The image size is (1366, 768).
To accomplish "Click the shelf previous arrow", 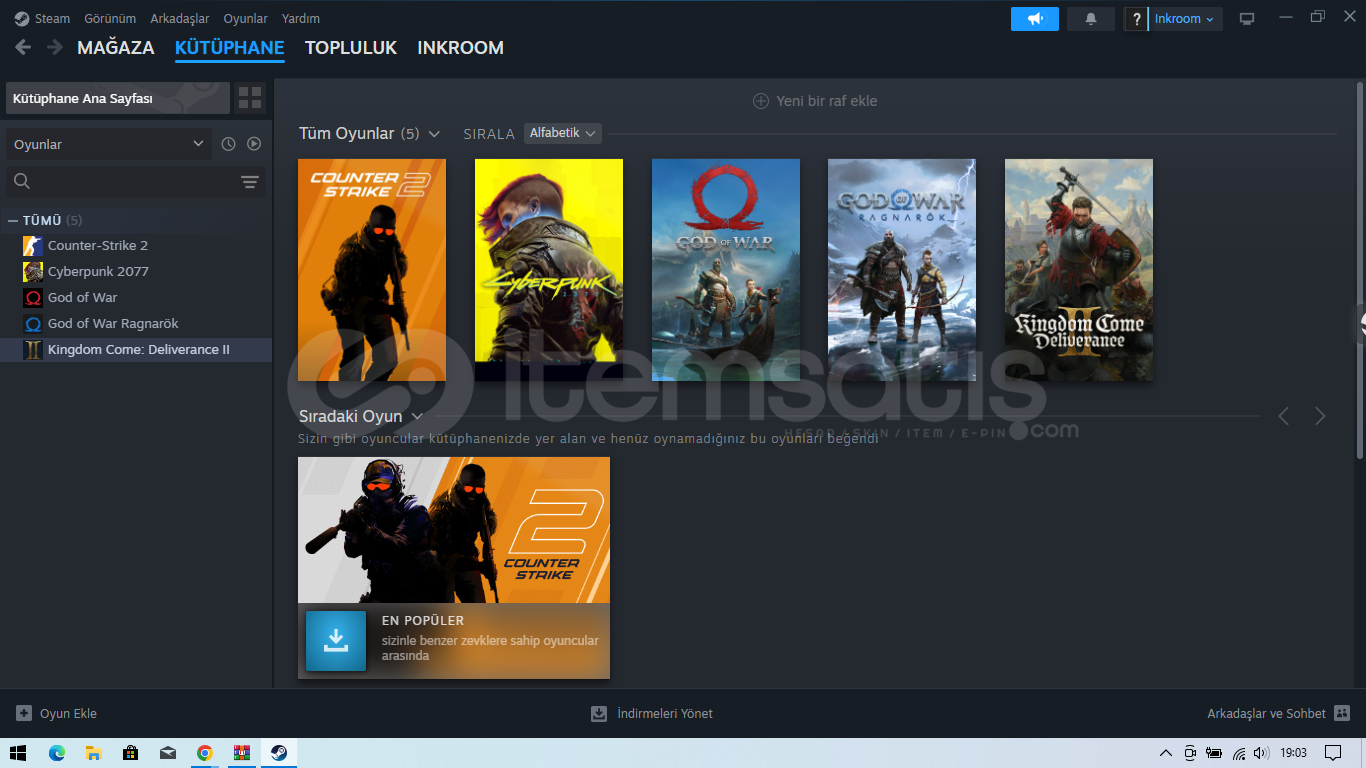I will pos(1284,416).
